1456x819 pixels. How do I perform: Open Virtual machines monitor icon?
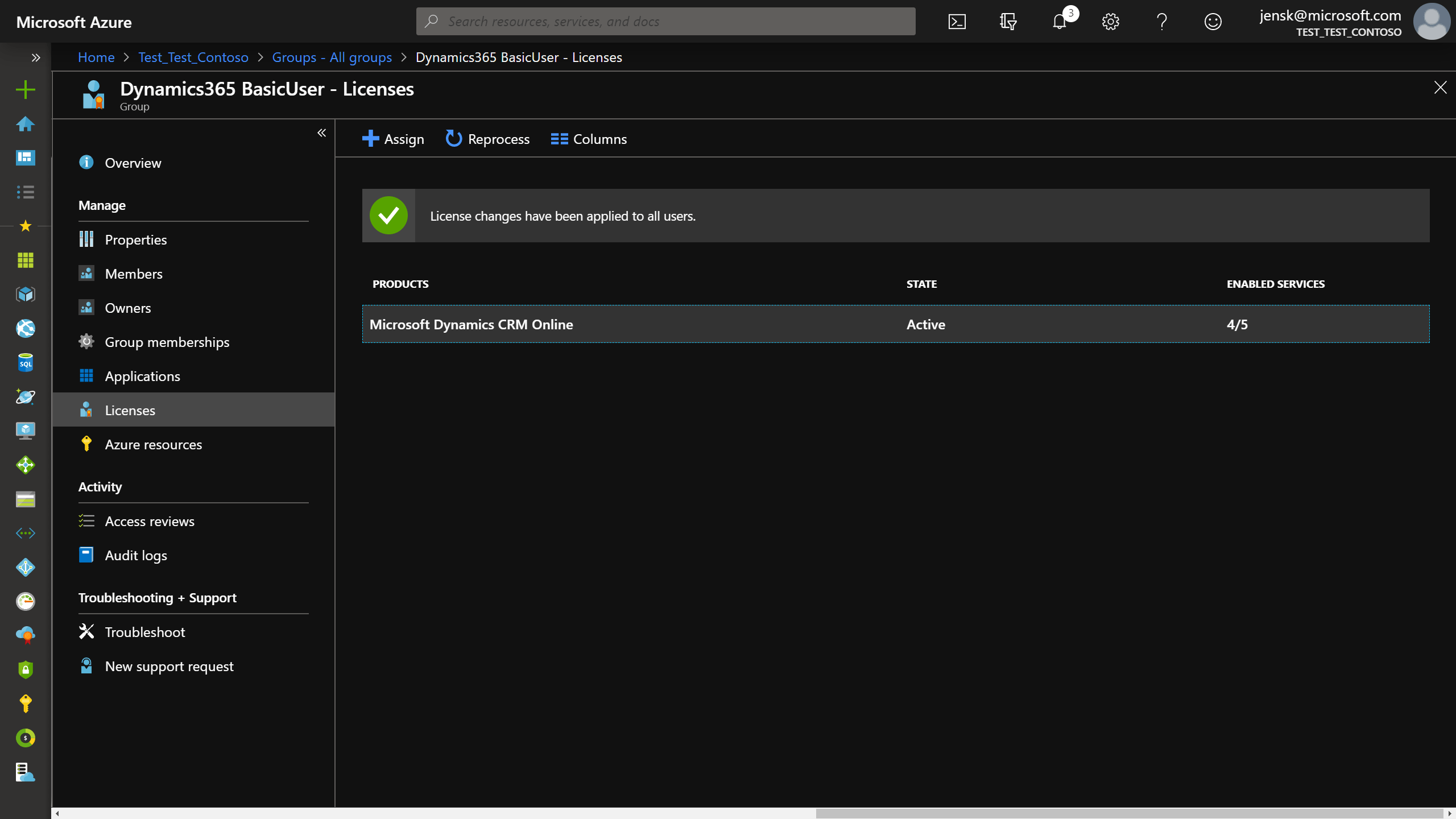[26, 431]
